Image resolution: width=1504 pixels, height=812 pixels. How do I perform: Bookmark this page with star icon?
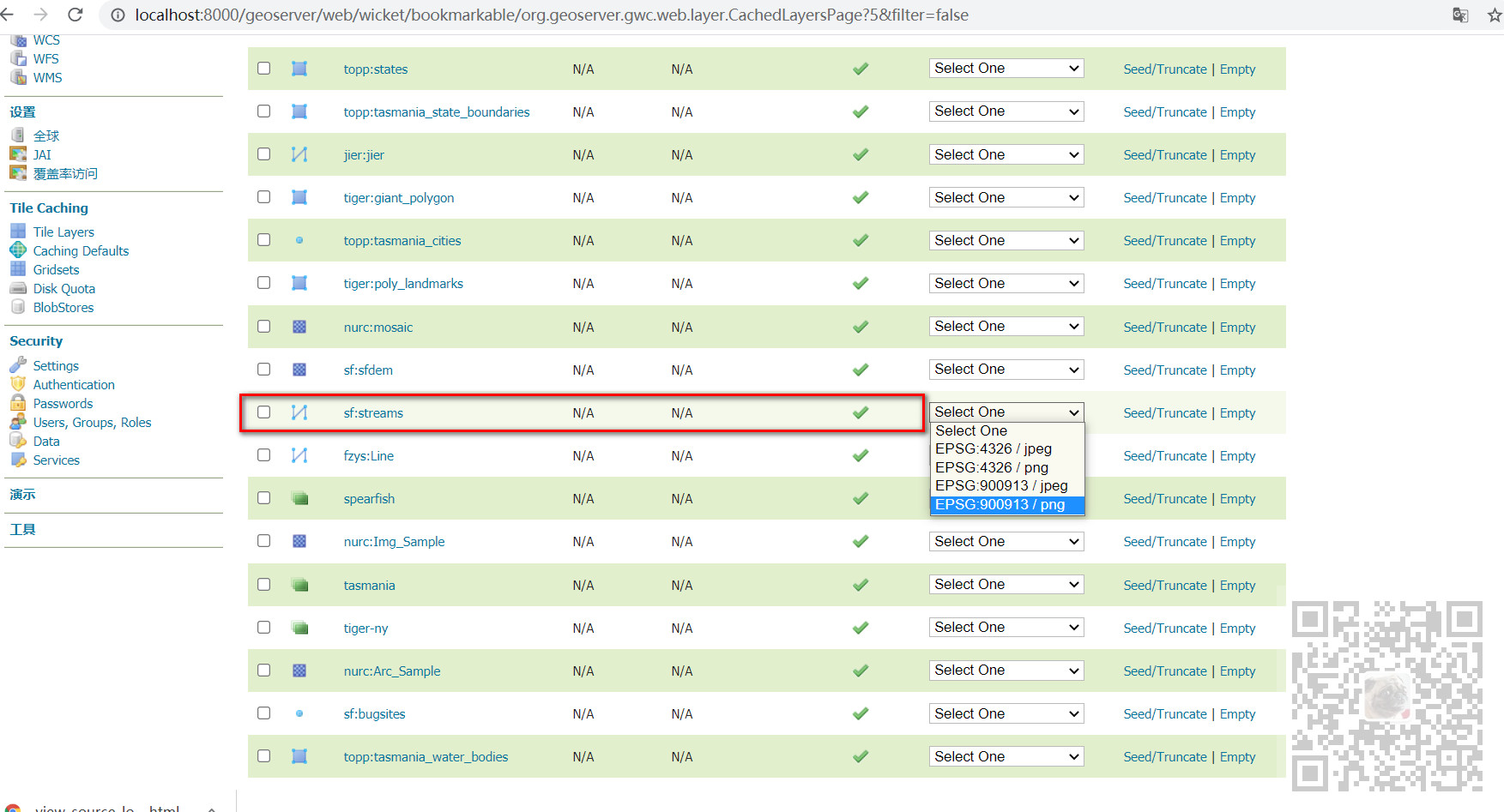1495,15
